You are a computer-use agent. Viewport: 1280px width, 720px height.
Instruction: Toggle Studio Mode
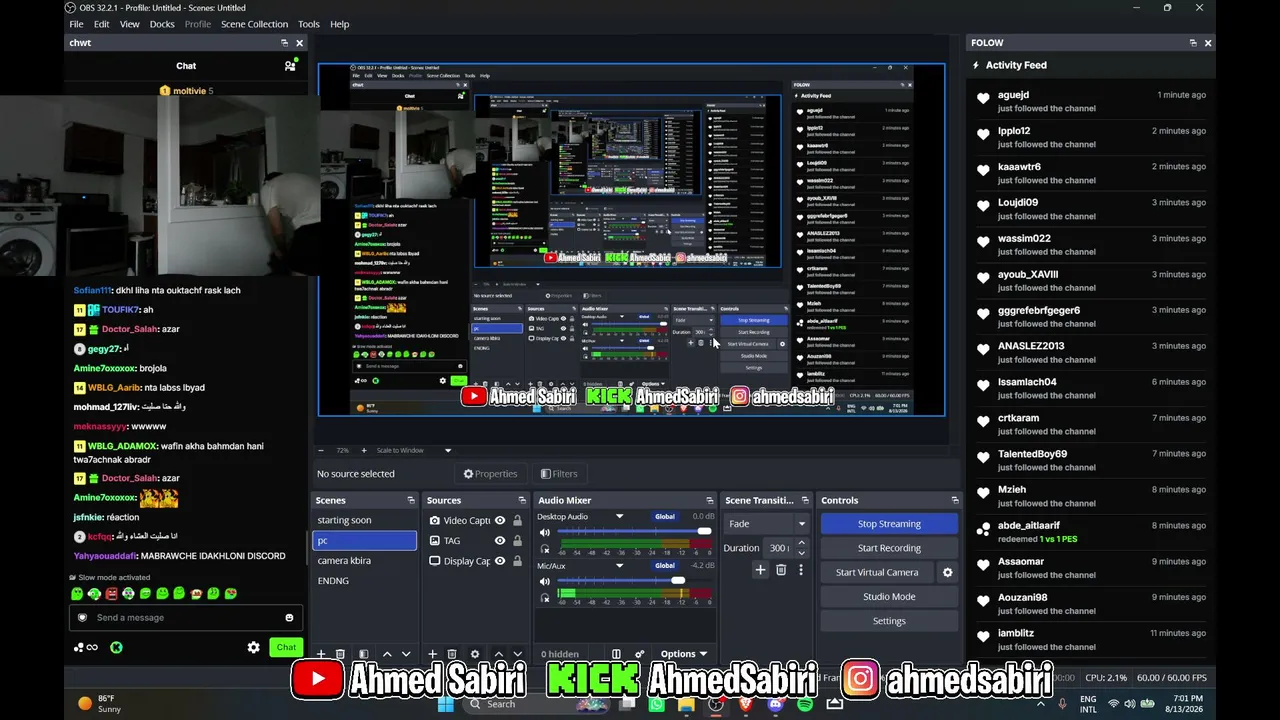pos(889,597)
